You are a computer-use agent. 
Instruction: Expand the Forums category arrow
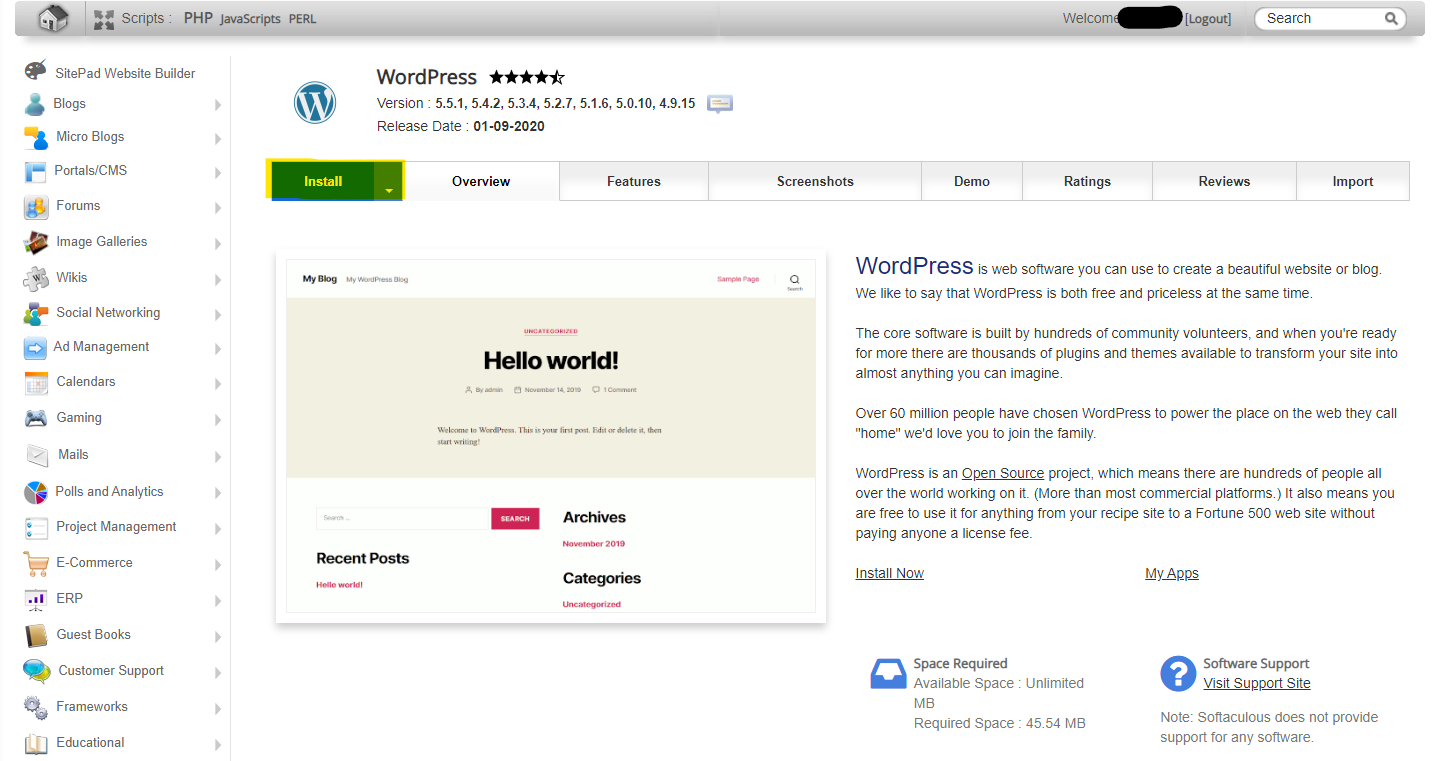[217, 207]
